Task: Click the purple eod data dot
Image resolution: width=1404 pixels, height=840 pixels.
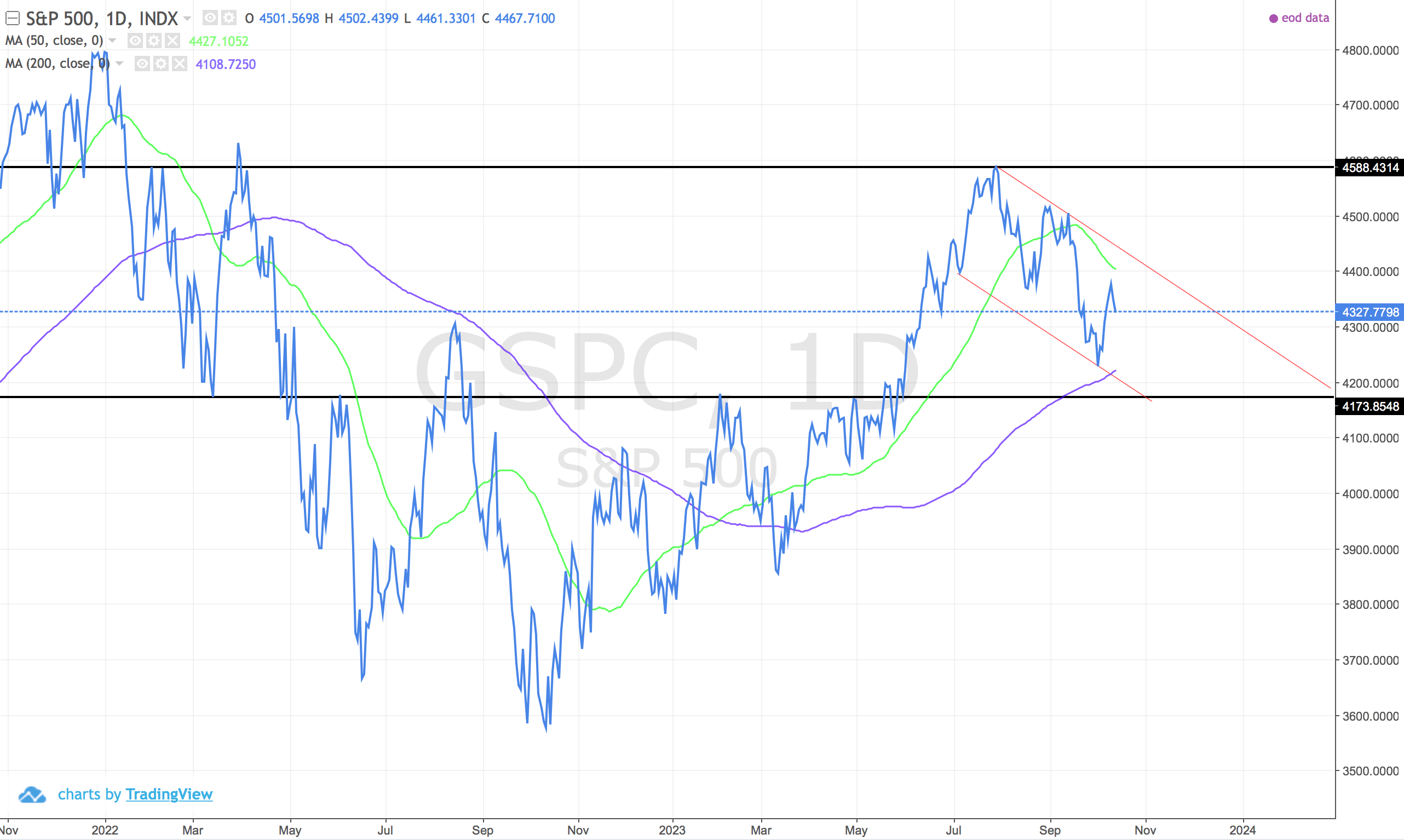Action: 1273,19
